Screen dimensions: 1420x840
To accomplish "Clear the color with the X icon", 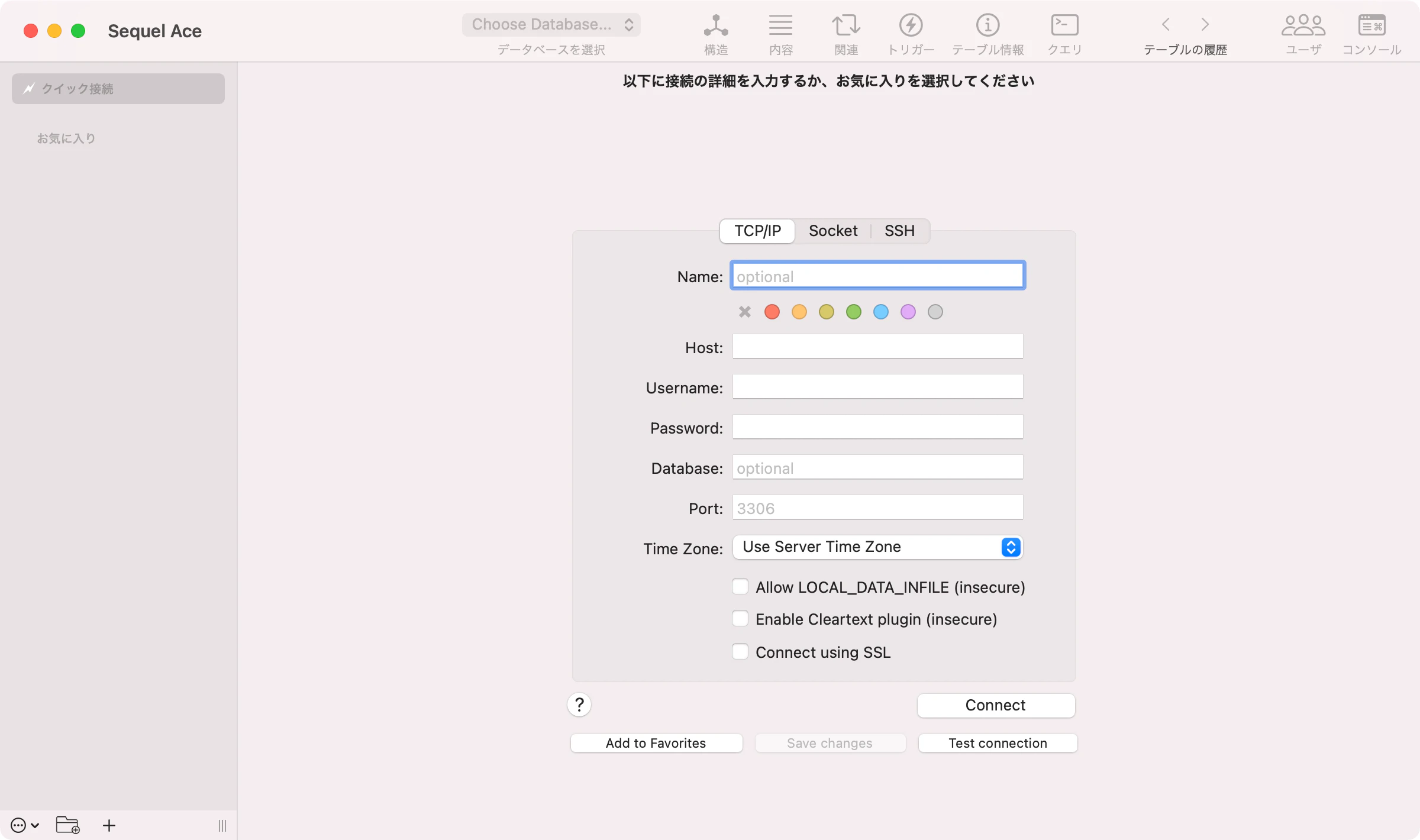I will (x=745, y=312).
